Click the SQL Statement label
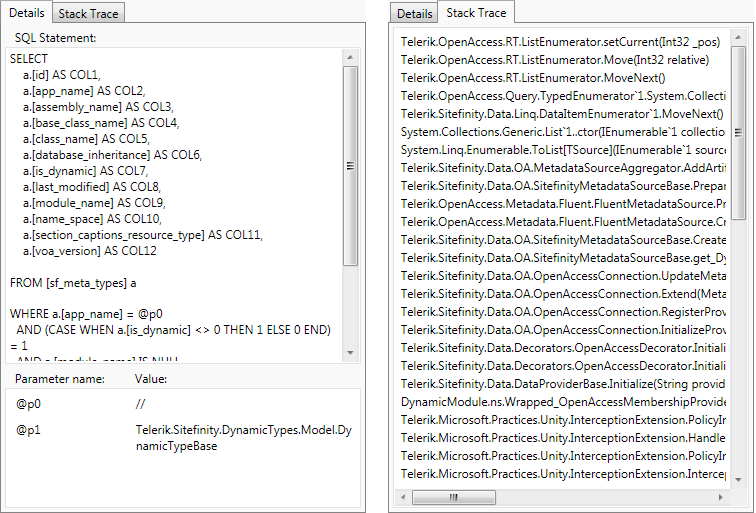Image resolution: width=756 pixels, height=513 pixels. 55,38
